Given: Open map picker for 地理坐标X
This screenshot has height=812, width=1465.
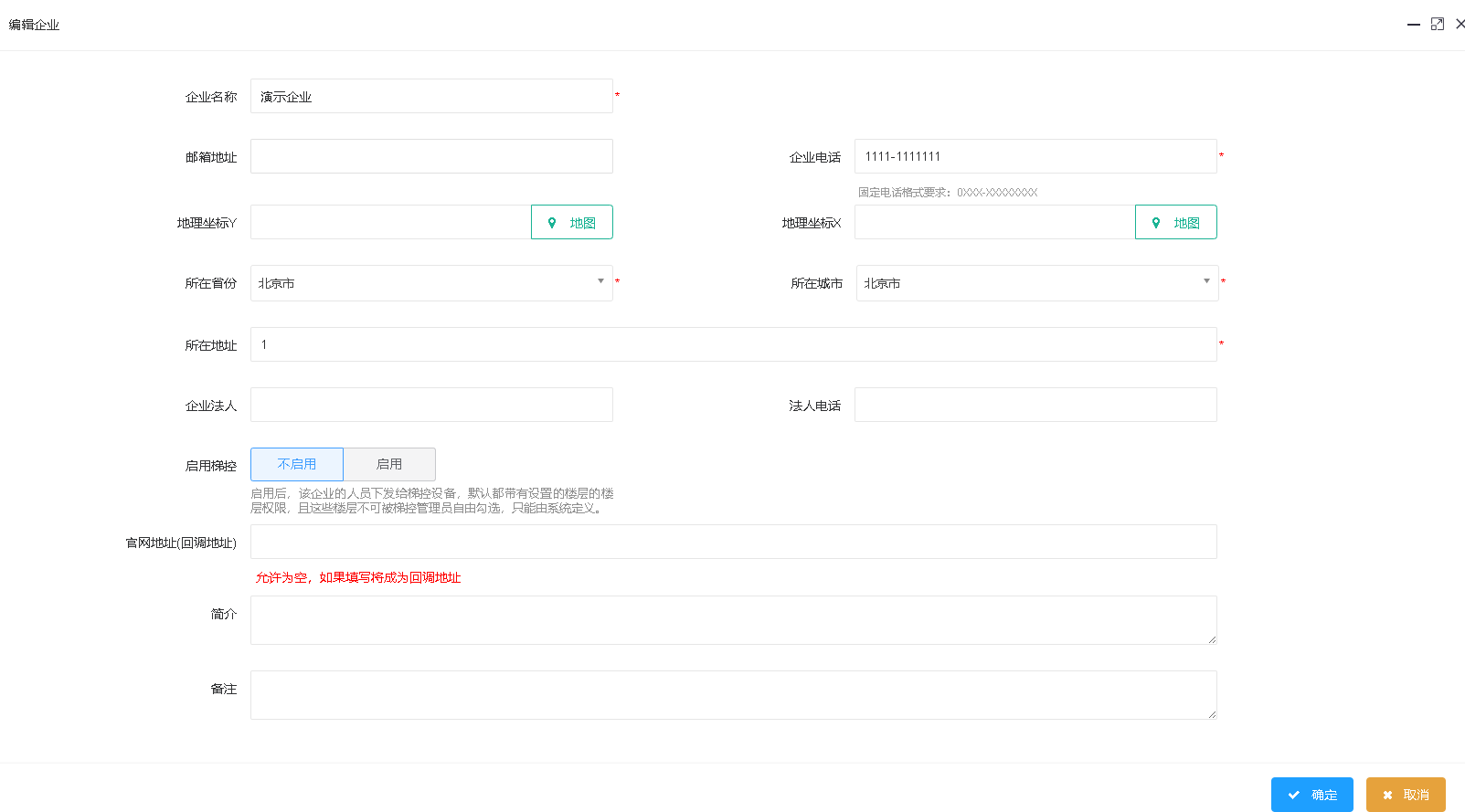Looking at the screenshot, I should [x=1176, y=222].
